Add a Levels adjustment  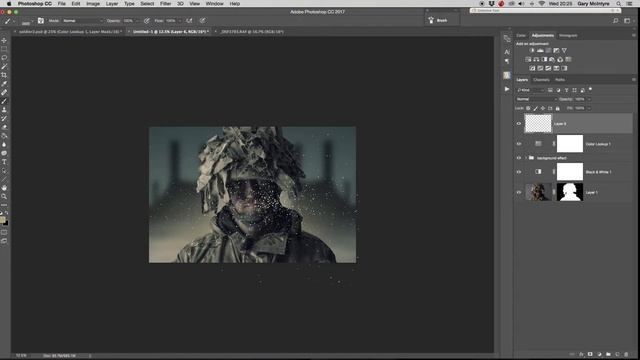click(x=540, y=50)
